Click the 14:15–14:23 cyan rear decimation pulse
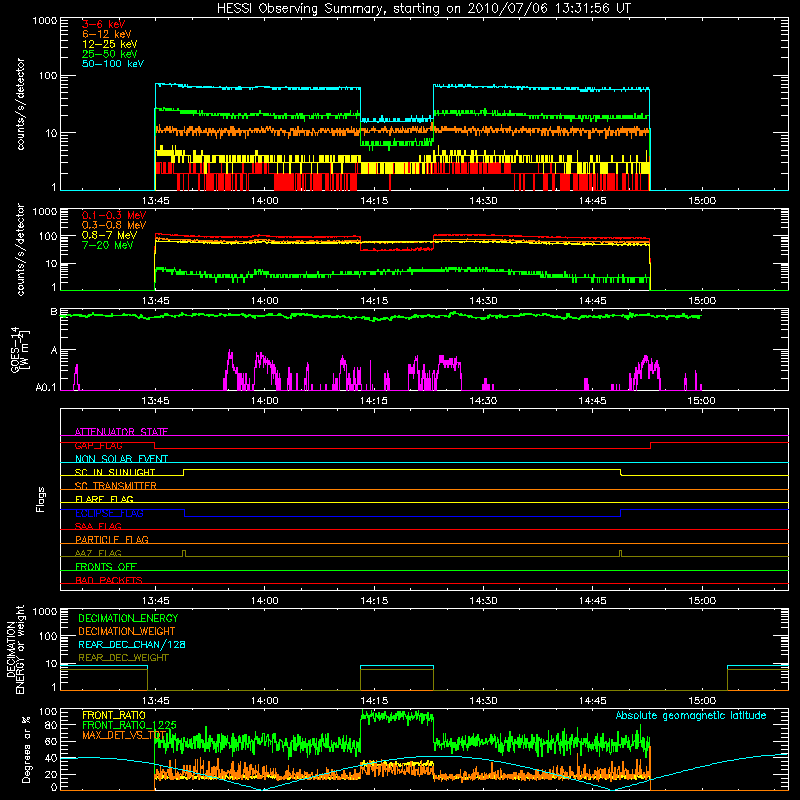 pos(397,666)
